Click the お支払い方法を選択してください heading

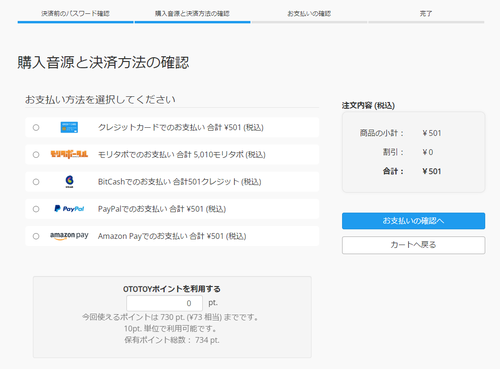pos(100,99)
